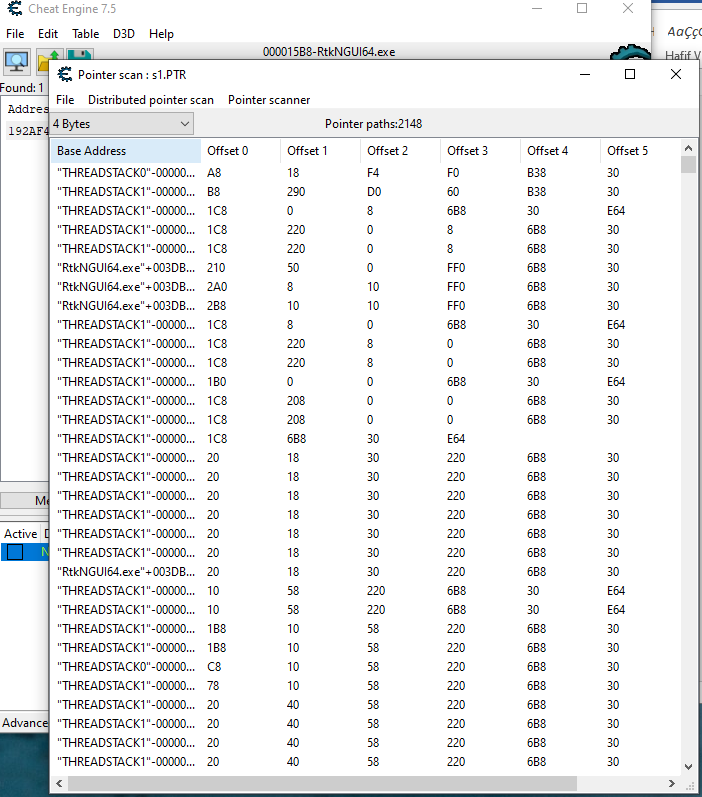The image size is (702, 797).
Task: Select the 192AF4 address in found list
Action: 28,131
